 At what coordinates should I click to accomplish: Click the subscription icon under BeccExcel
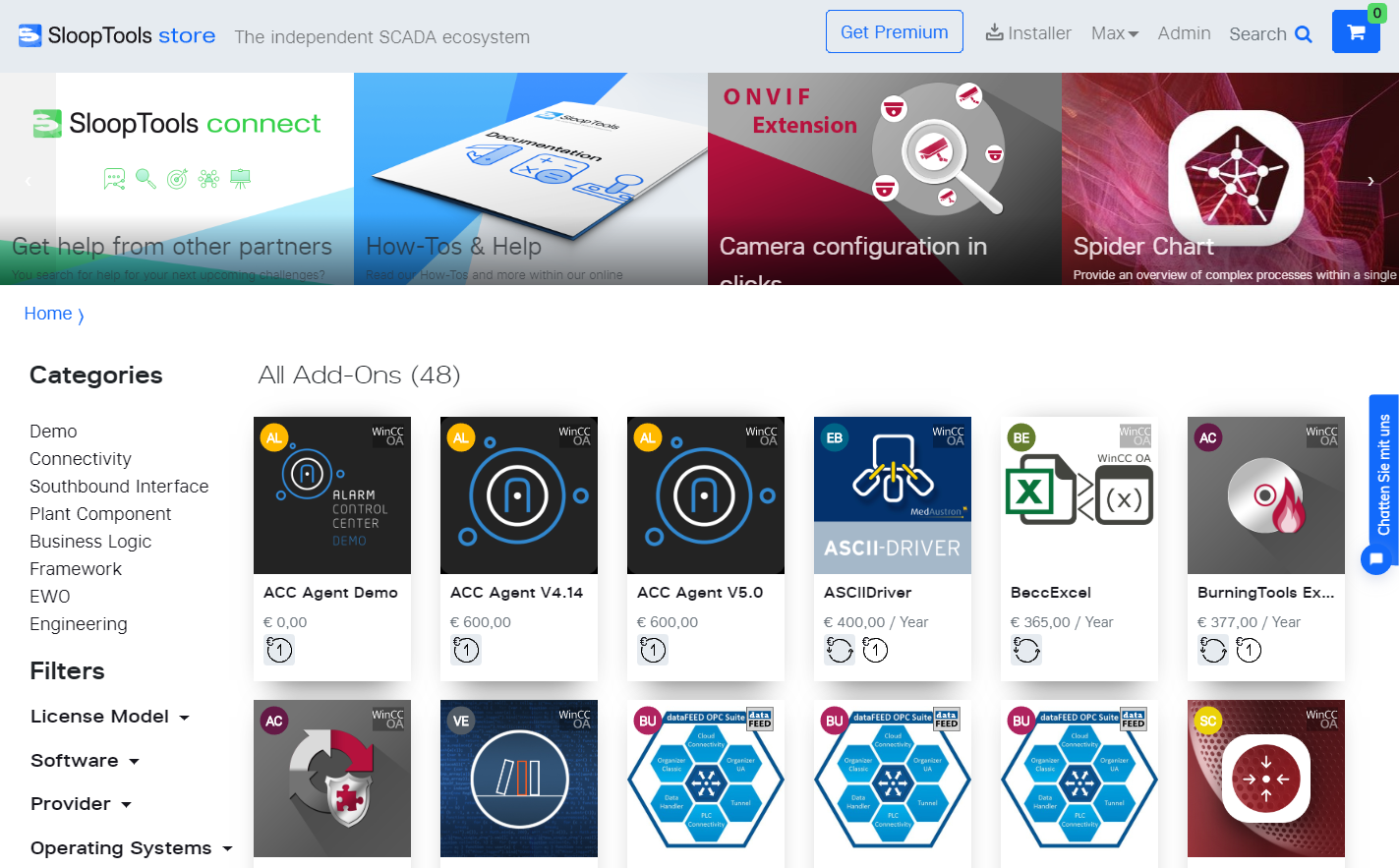[x=1026, y=650]
